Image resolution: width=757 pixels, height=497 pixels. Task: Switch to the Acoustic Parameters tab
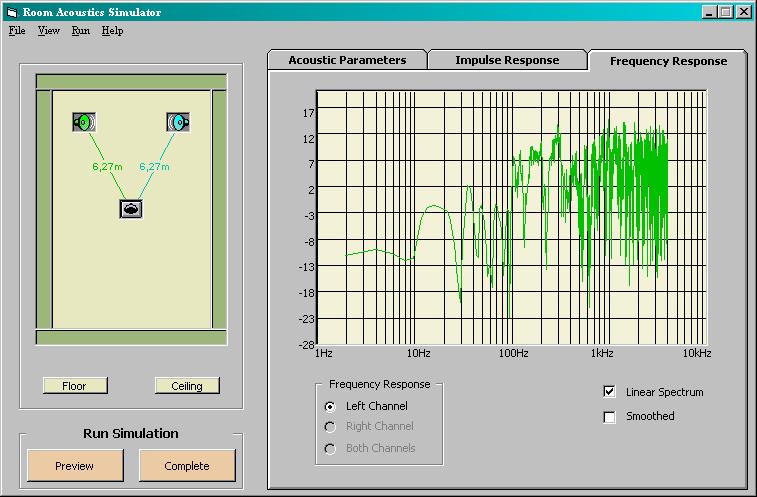click(347, 60)
